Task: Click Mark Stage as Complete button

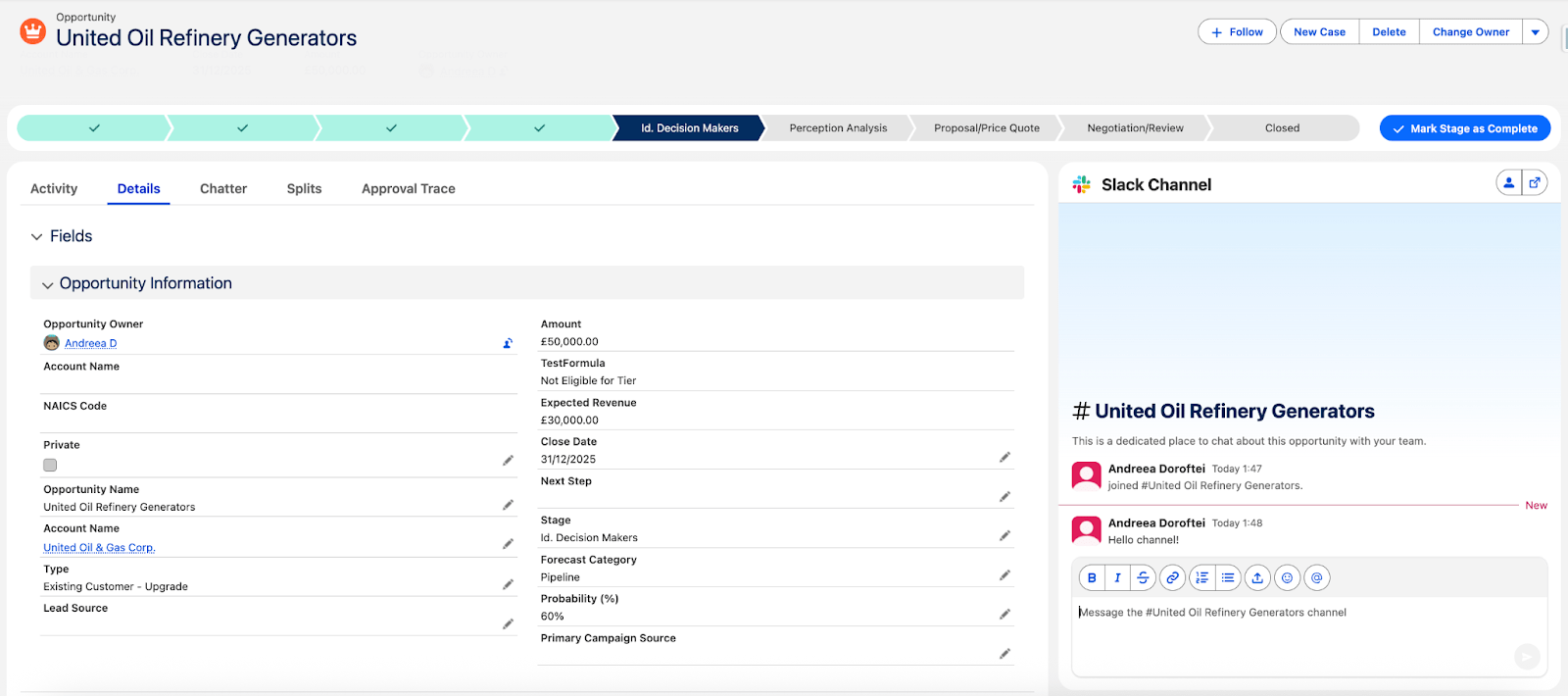Action: click(x=1465, y=128)
